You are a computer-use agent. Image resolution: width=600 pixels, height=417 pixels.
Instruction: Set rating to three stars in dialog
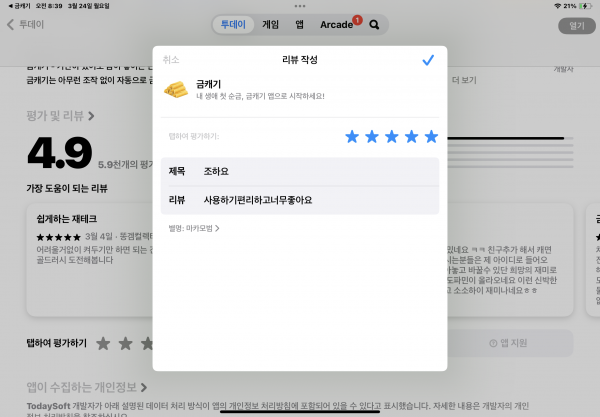[391, 137]
